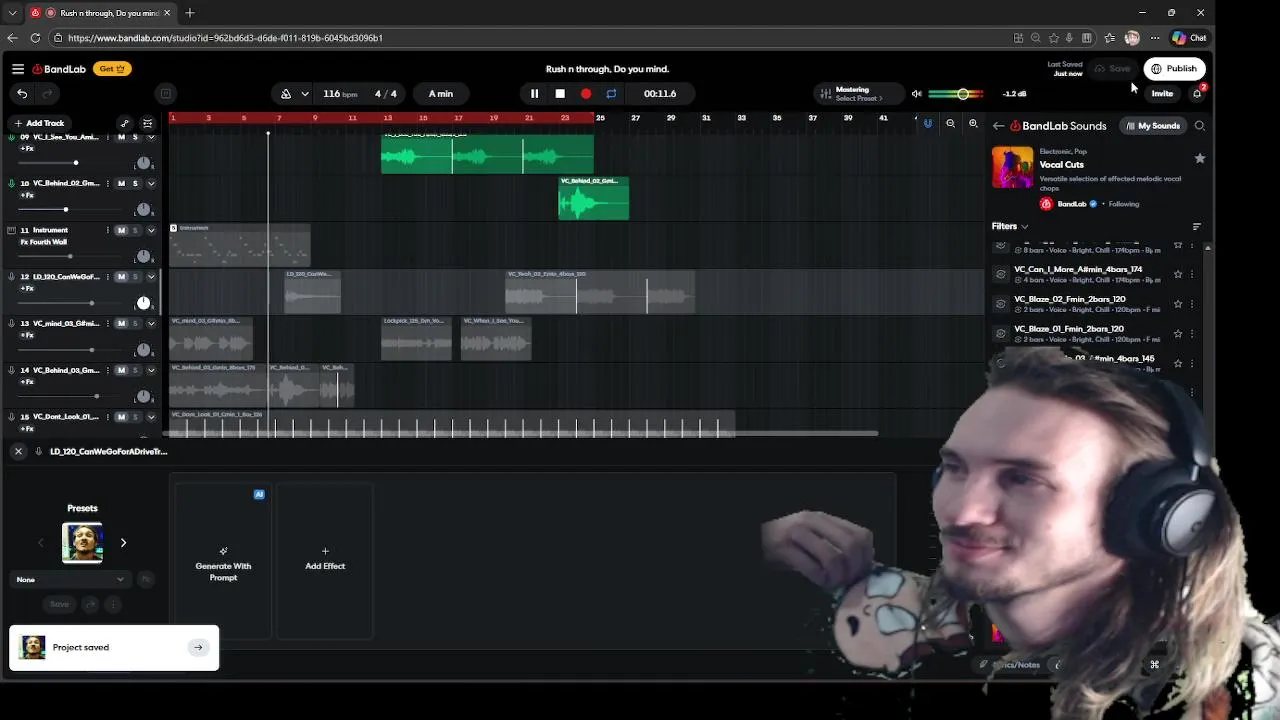Expand track 13 VC_mind_03 chevron
This screenshot has height=720, width=1280.
pos(151,323)
